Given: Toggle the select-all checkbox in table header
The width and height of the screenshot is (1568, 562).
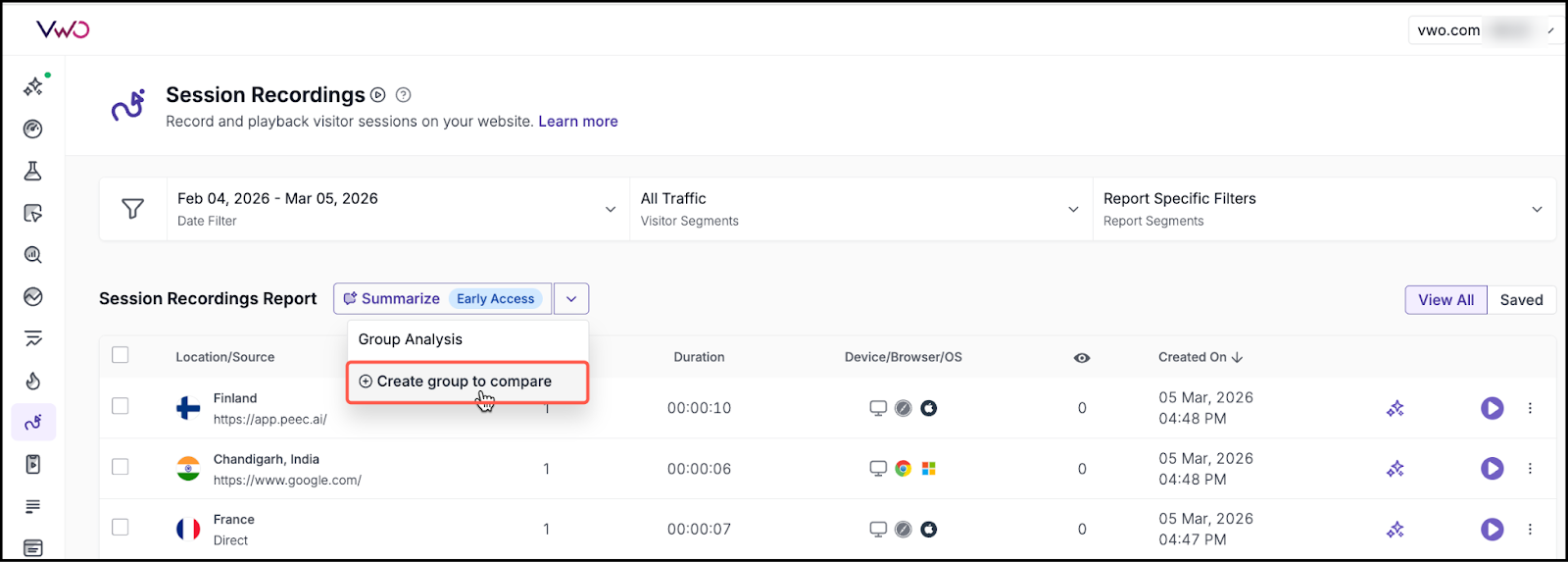Looking at the screenshot, I should (x=121, y=355).
